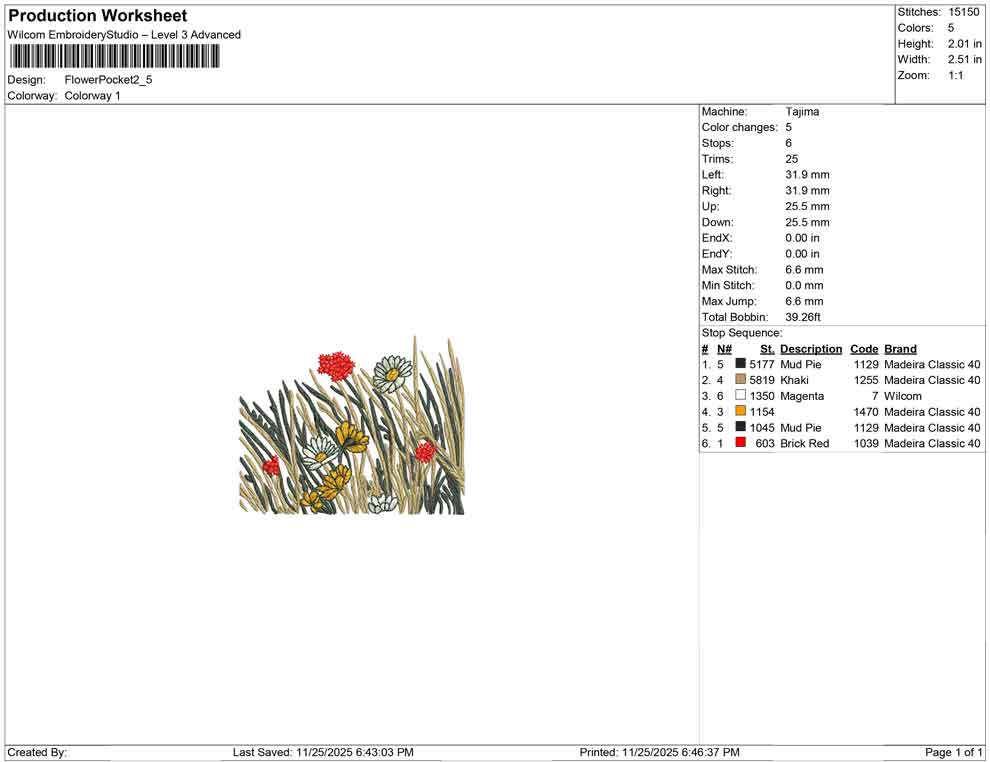
Task: Click the Left value 31.9 mm
Action: tap(808, 175)
